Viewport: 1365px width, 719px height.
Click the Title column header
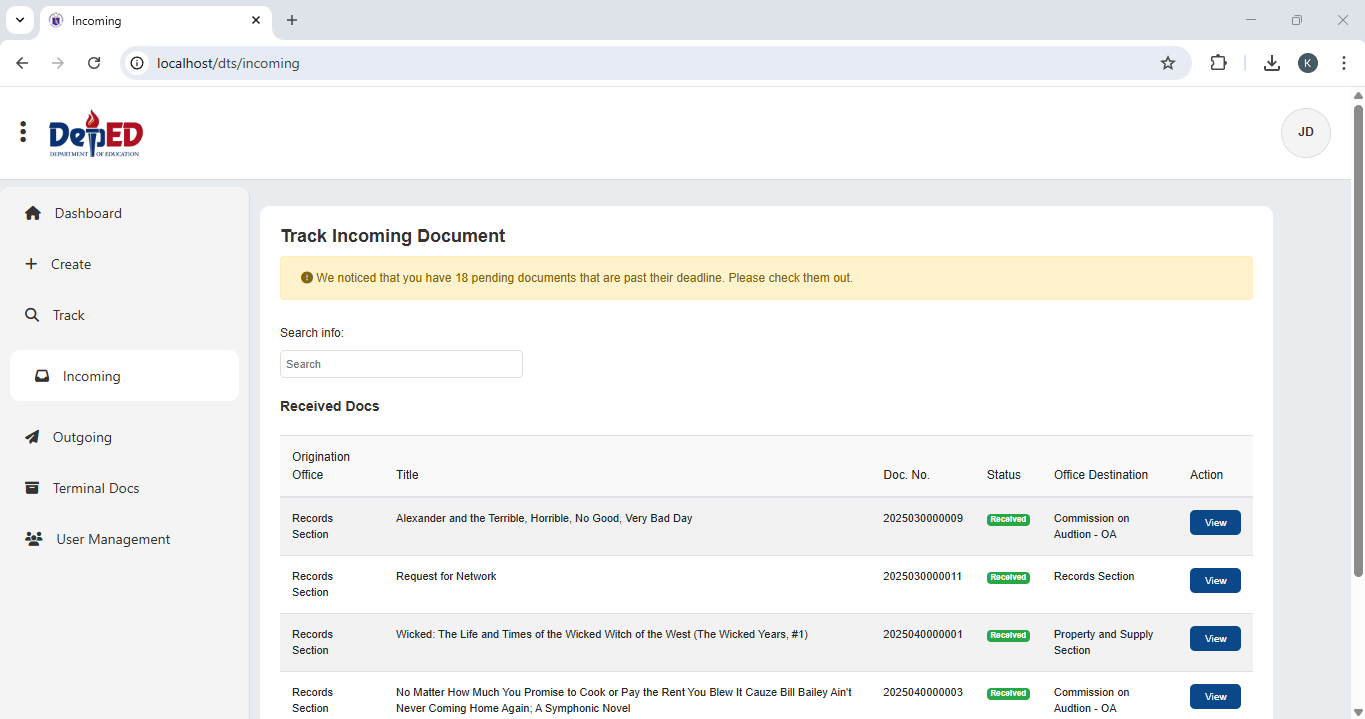[x=407, y=475]
